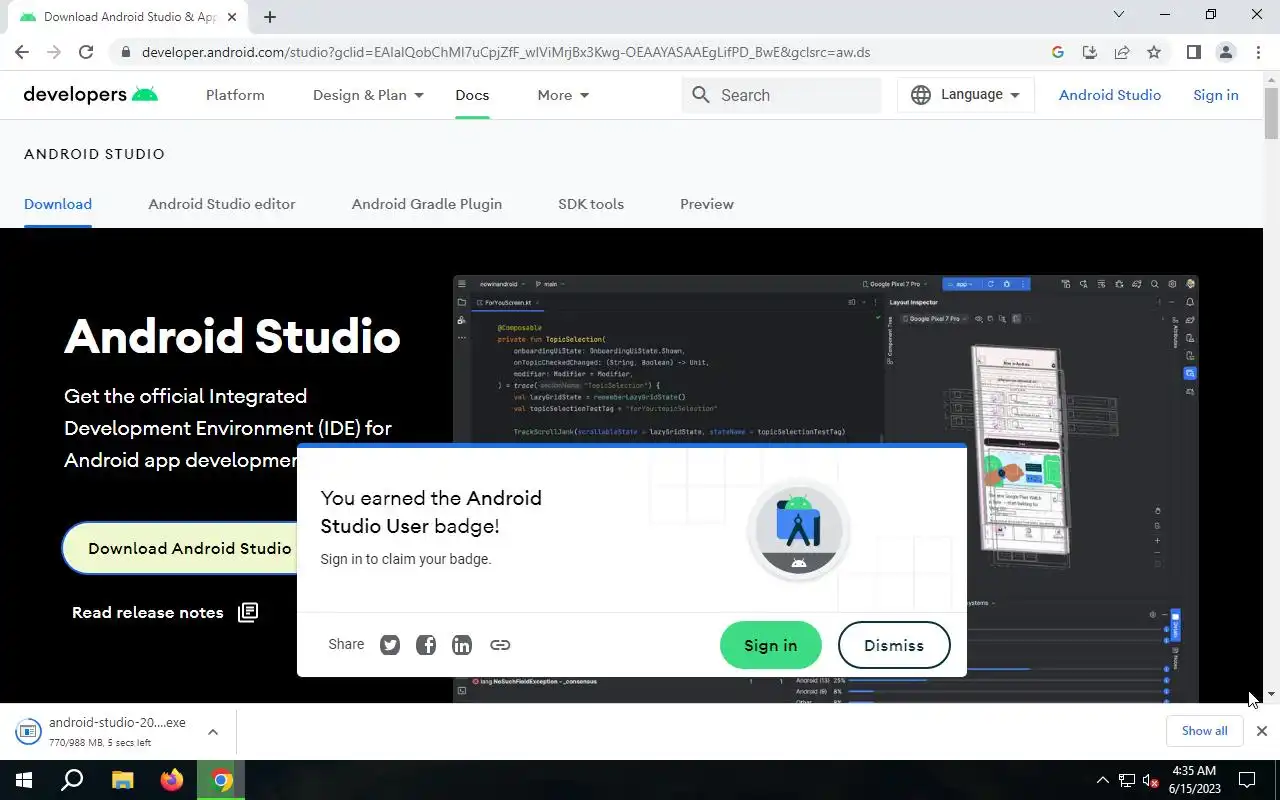Close the downloads bar
The width and height of the screenshot is (1280, 800).
pyautogui.click(x=1262, y=731)
